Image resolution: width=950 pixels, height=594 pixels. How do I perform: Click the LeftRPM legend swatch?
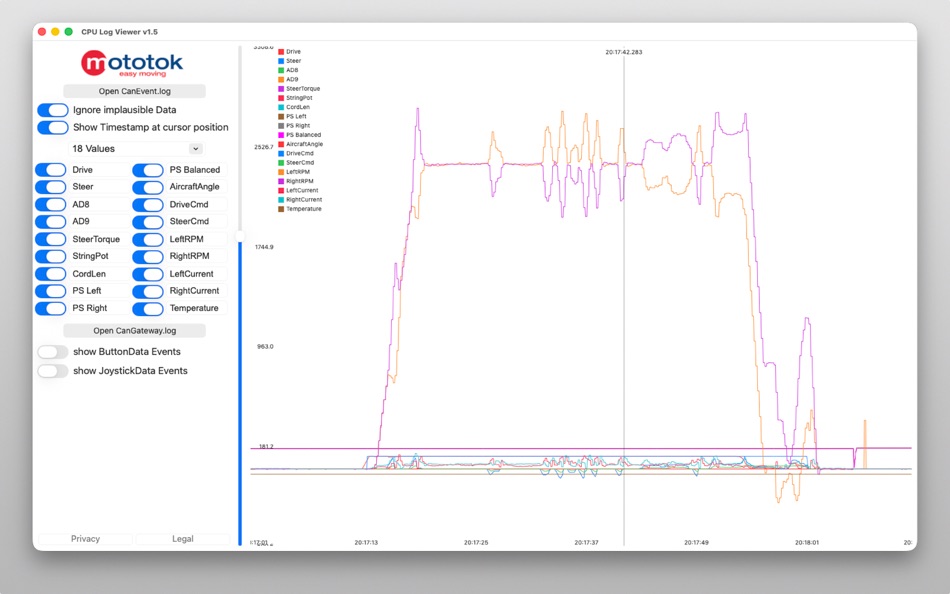(283, 172)
